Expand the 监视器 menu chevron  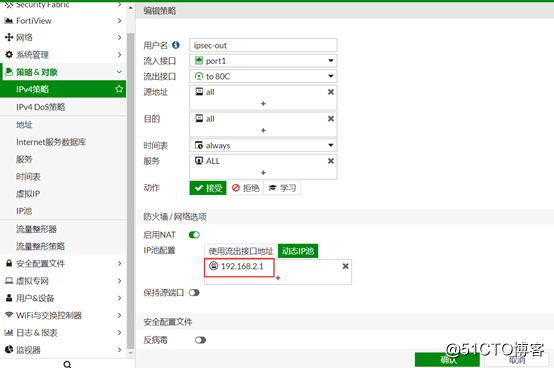point(119,350)
